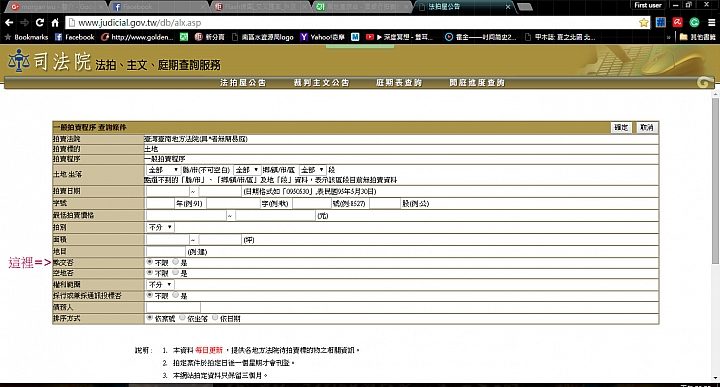The image size is (720, 387).
Task: Expand the 縣/市 dropdown
Action: coord(163,170)
